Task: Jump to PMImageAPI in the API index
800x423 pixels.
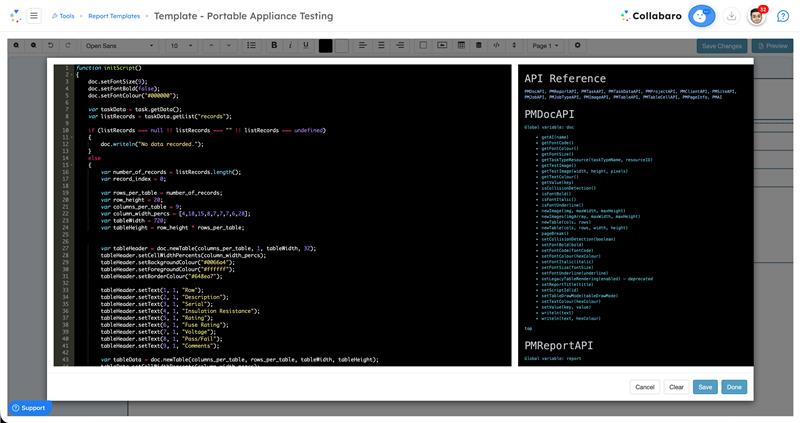Action: pyautogui.click(x=597, y=97)
